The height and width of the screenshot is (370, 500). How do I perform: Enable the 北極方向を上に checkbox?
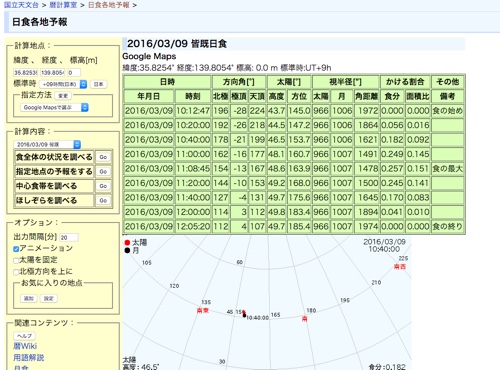[x=16, y=272]
